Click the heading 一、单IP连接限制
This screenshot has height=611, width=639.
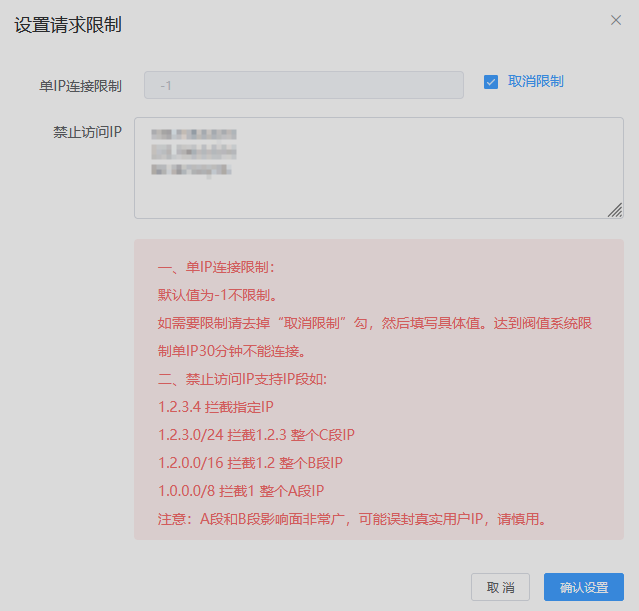tap(216, 267)
